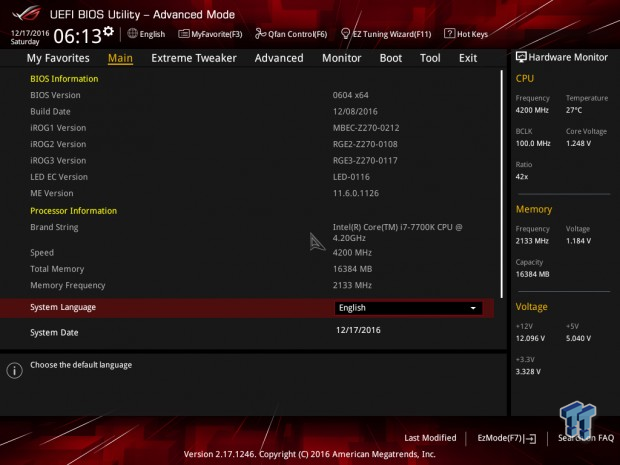Click Memory Frequency value 2133 MHz

(352, 285)
